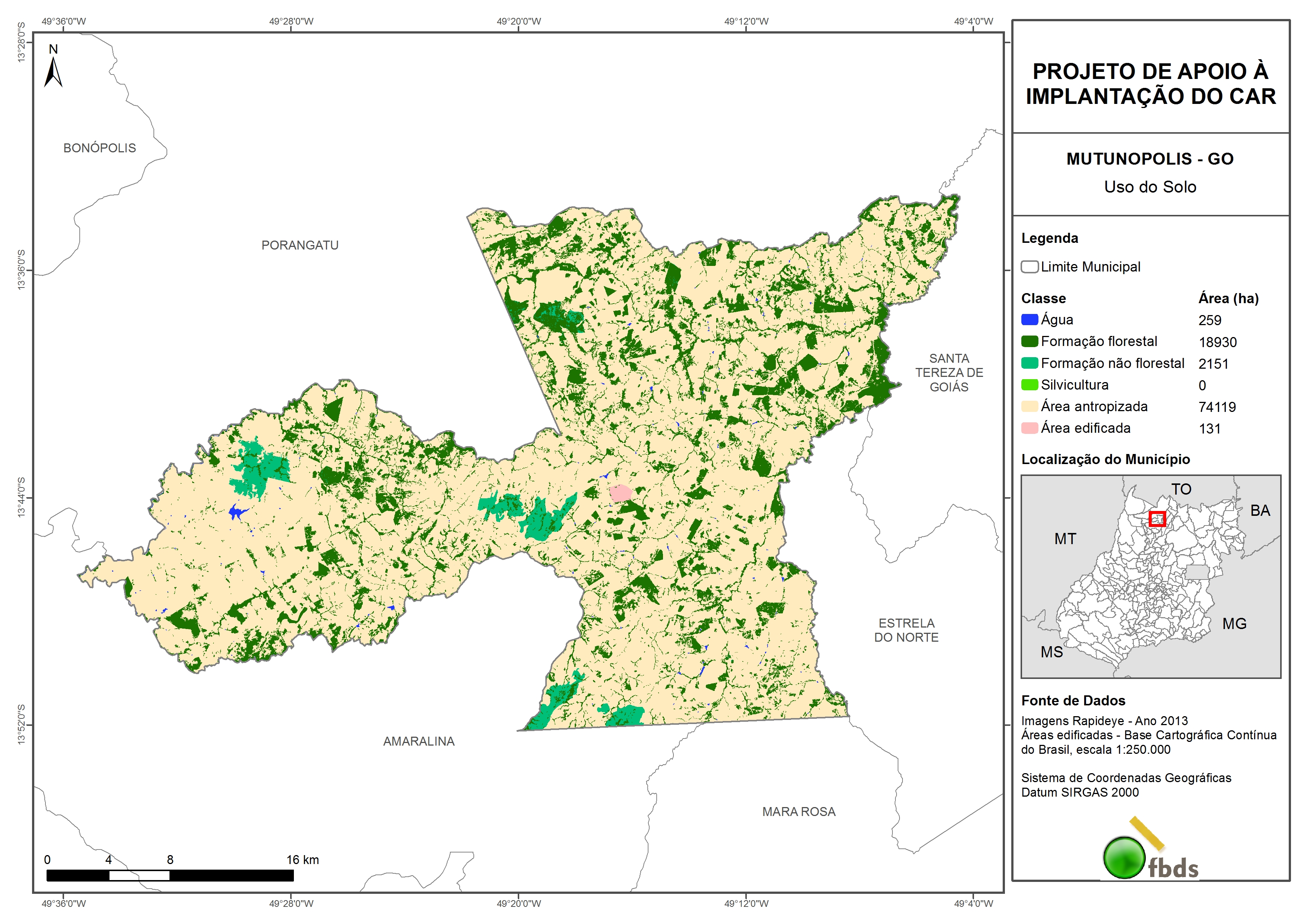Click the BONÓPOLIS municipality label
The width and height of the screenshot is (1307, 924).
(x=99, y=148)
